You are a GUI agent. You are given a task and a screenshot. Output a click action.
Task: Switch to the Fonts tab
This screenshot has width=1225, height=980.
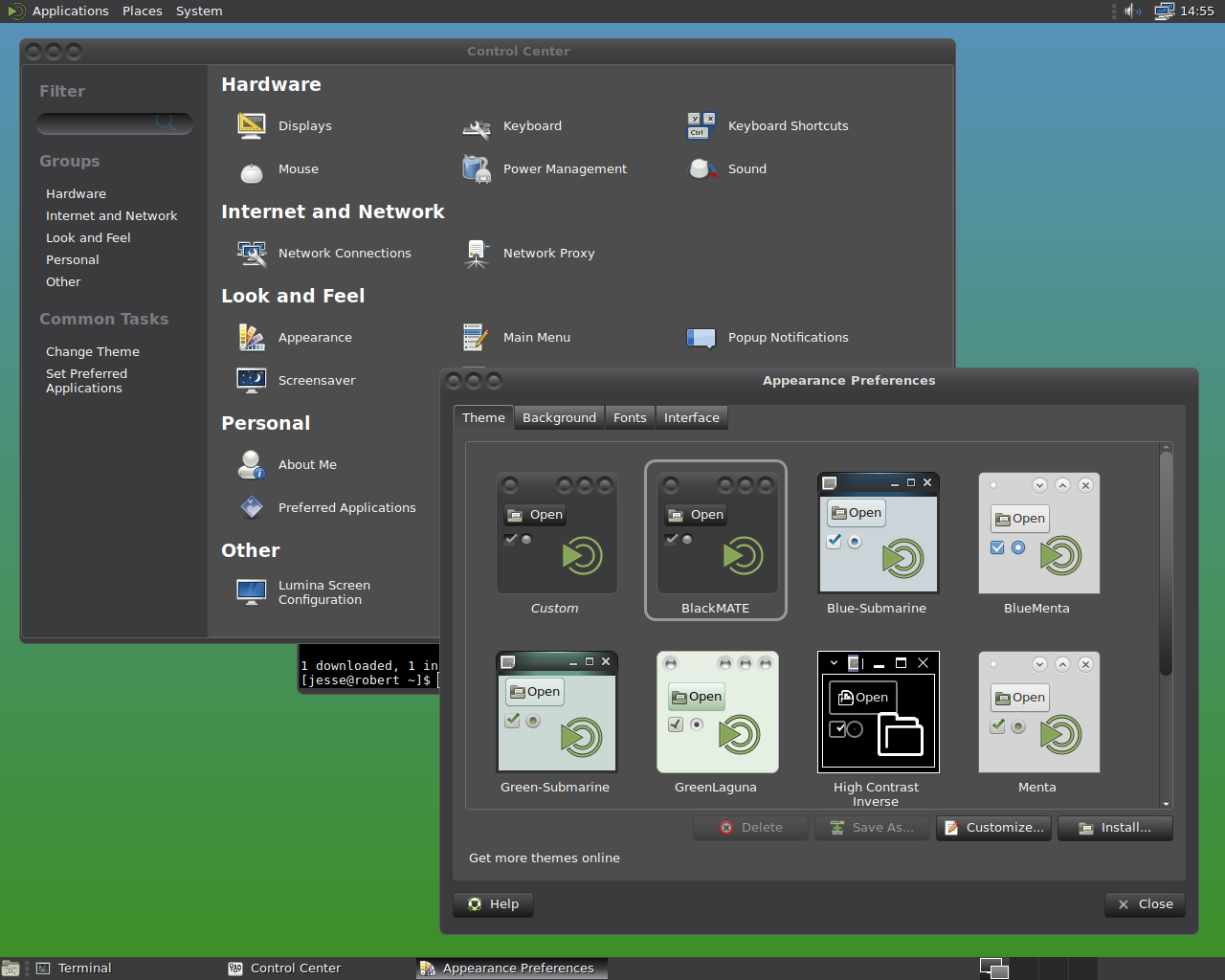[630, 418]
